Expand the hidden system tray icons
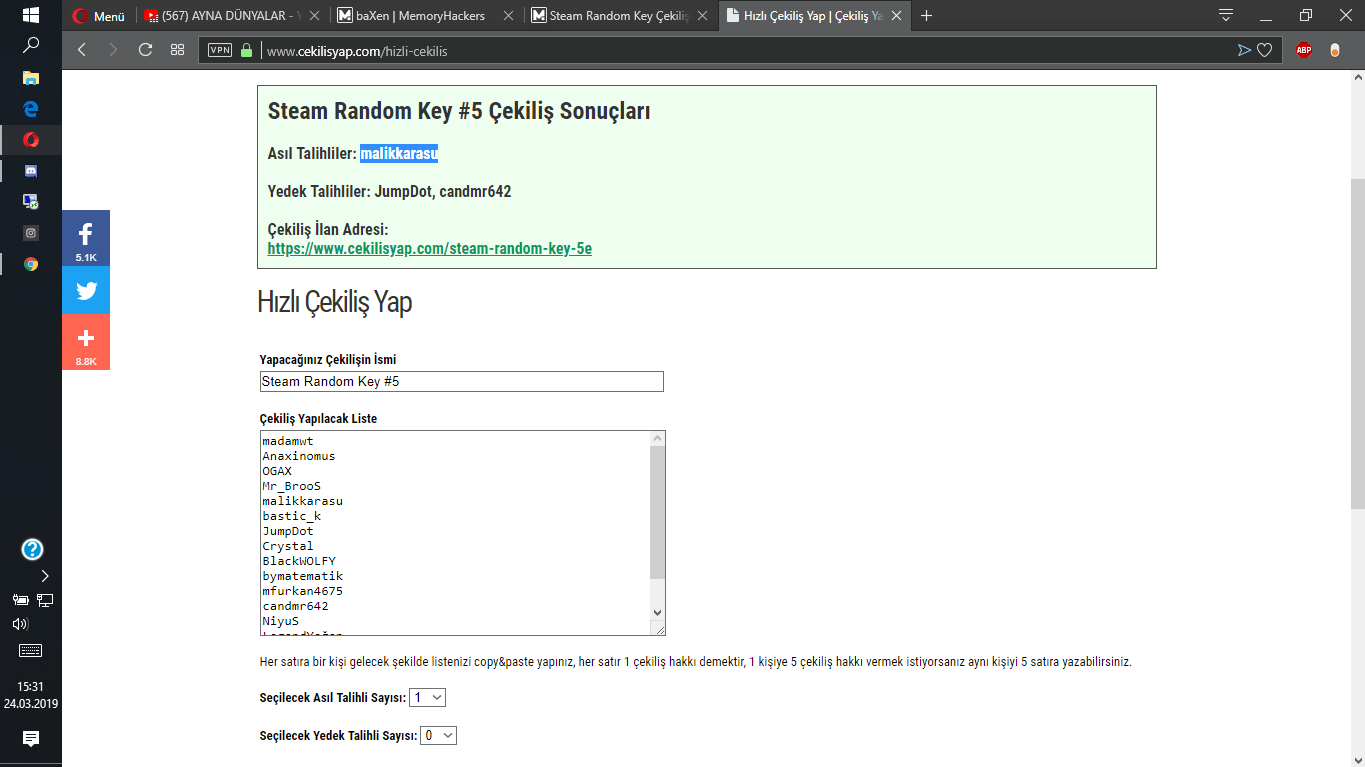The height and width of the screenshot is (767, 1365). [x=45, y=576]
